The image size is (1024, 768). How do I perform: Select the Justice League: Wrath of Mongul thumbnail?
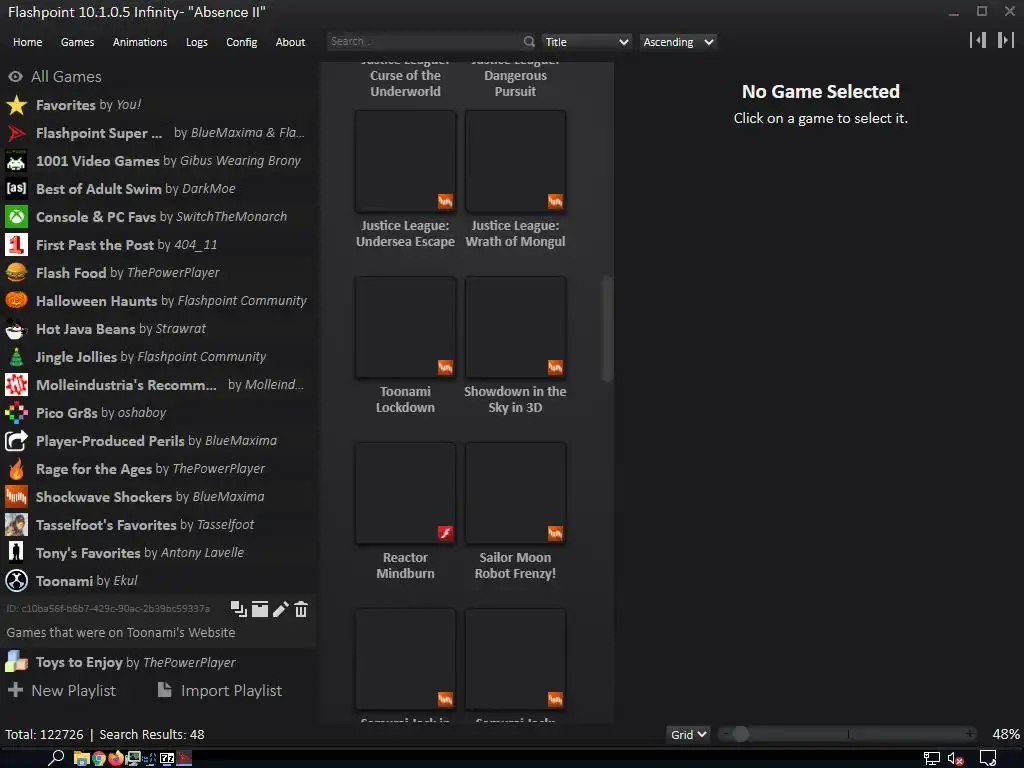click(x=515, y=161)
